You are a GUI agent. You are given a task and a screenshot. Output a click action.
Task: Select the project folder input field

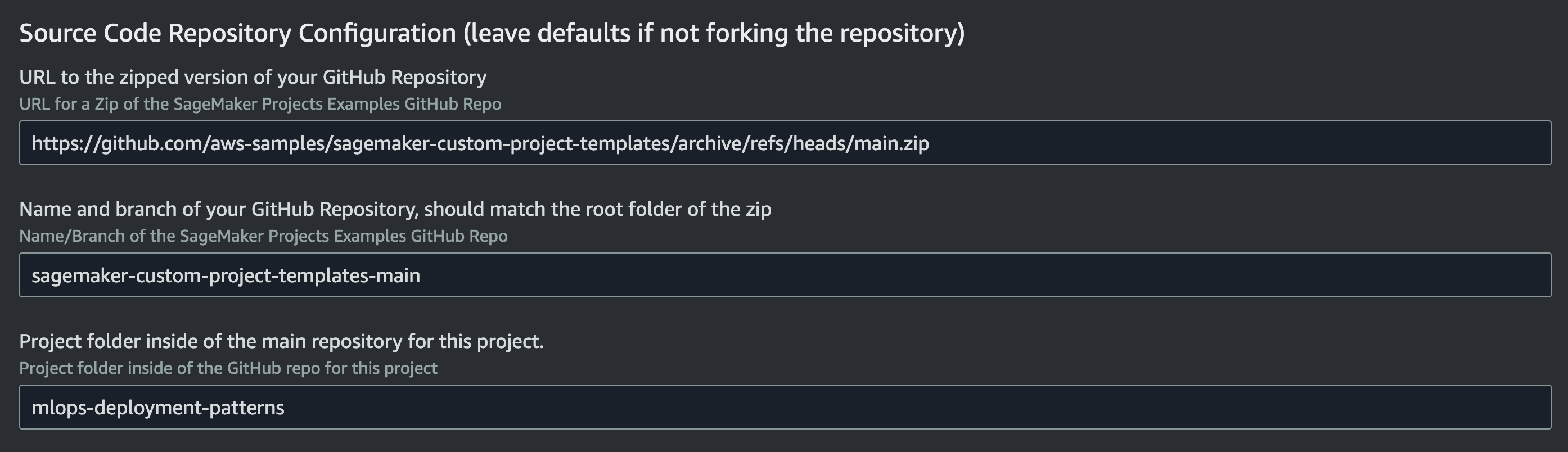click(x=785, y=407)
